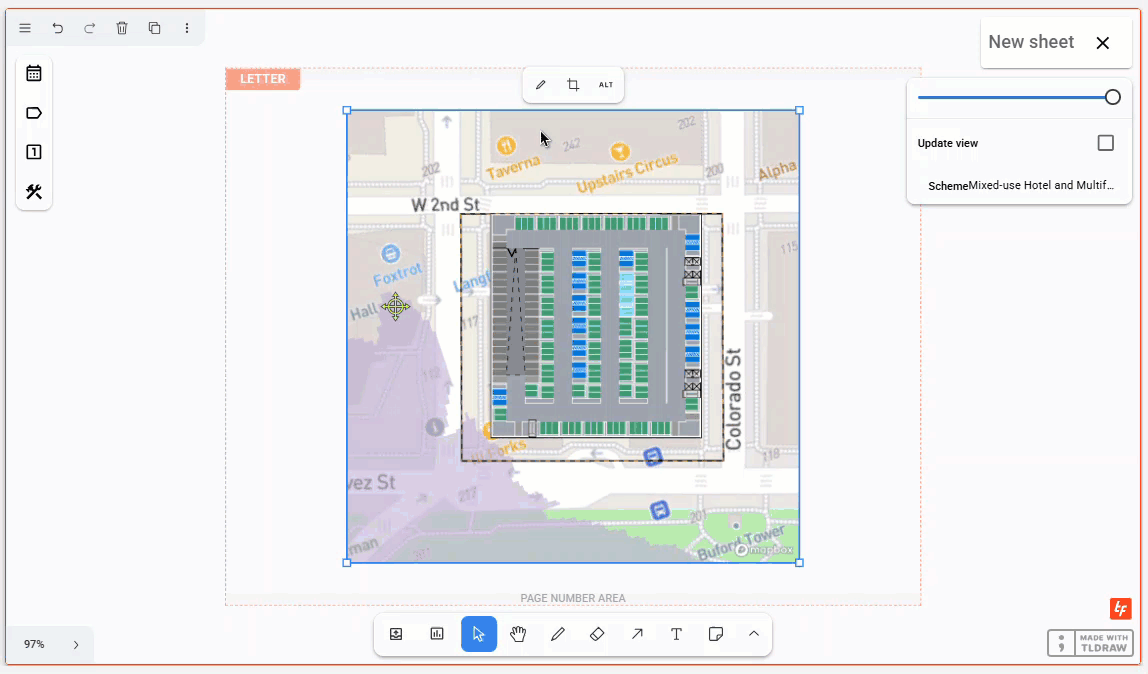The height and width of the screenshot is (674, 1148).
Task: Select the crop image tool
Action: coord(573,85)
